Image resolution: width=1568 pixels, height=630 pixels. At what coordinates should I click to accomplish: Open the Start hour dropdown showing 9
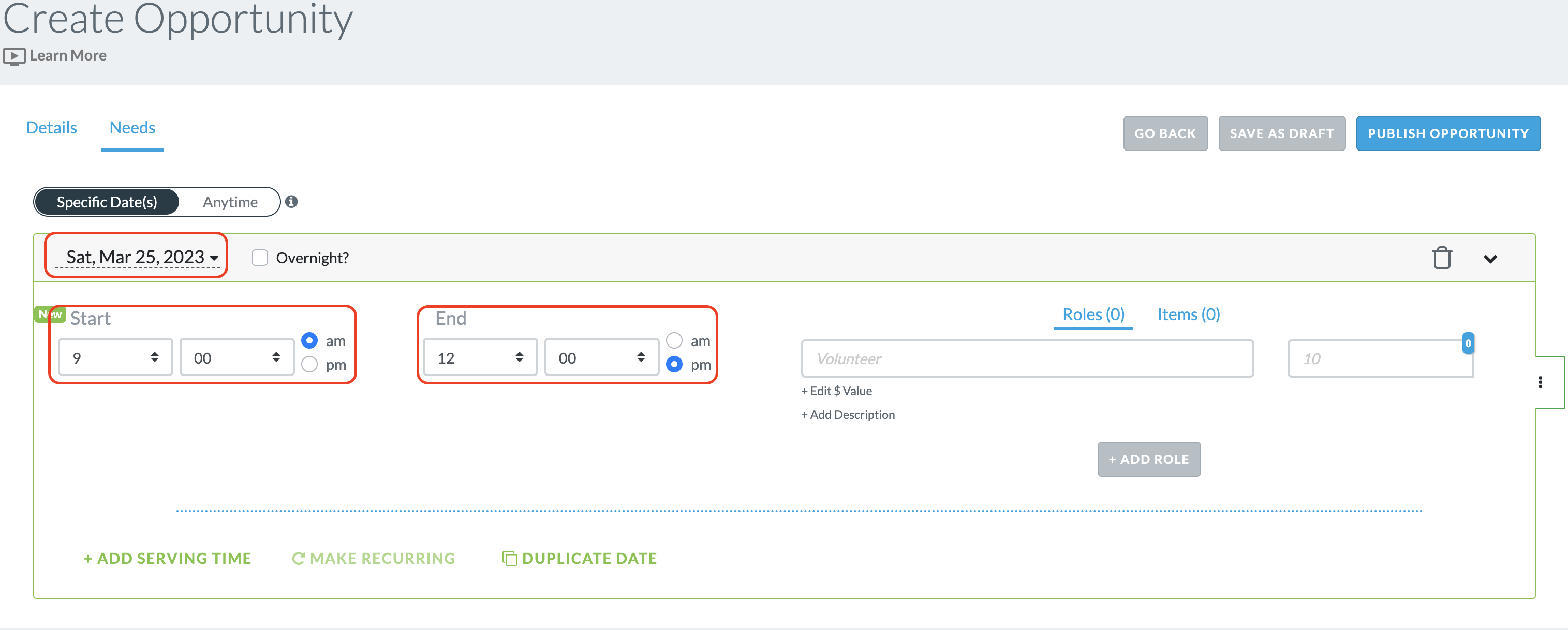[115, 357]
